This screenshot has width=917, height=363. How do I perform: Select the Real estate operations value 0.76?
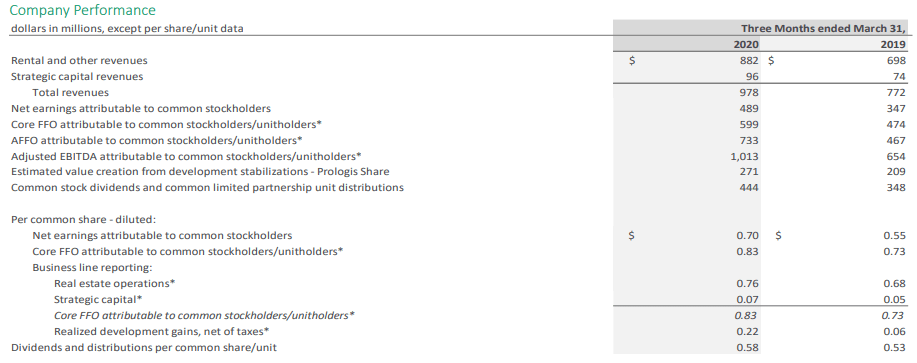point(747,284)
